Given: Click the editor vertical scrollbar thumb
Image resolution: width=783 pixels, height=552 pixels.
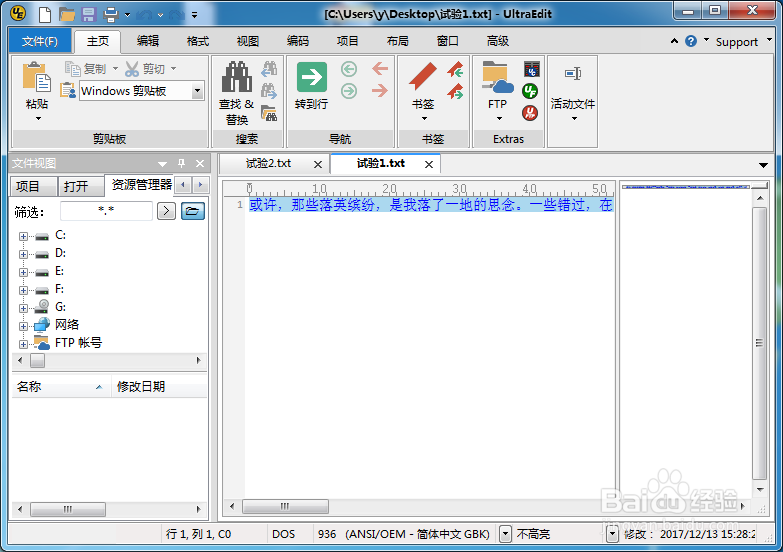Looking at the screenshot, I should [x=760, y=343].
